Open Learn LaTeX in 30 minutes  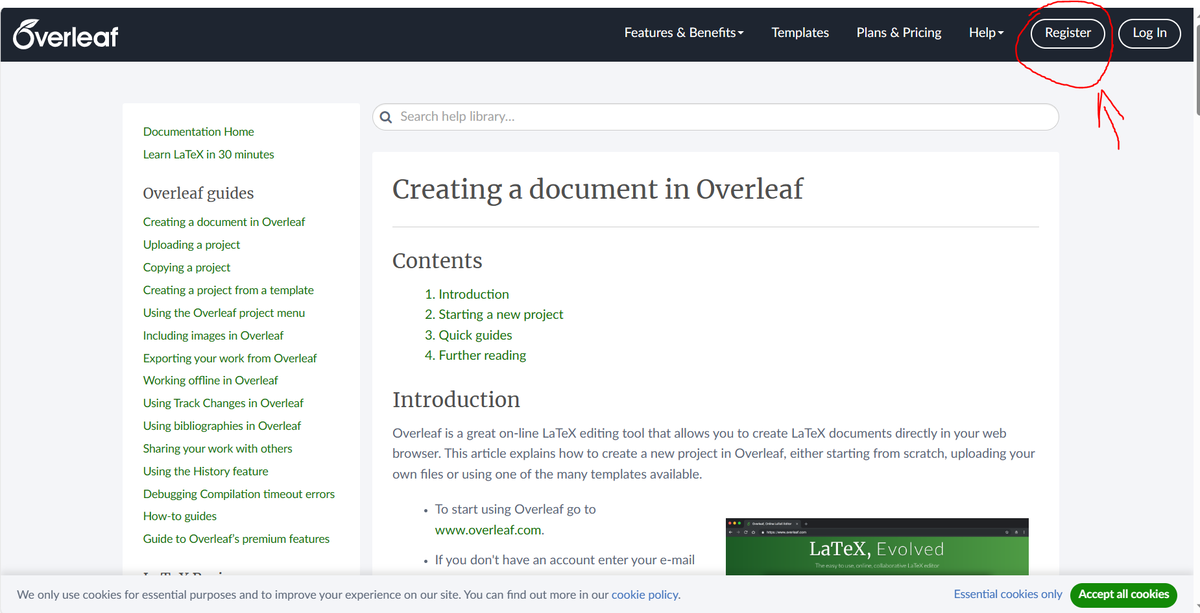click(208, 155)
